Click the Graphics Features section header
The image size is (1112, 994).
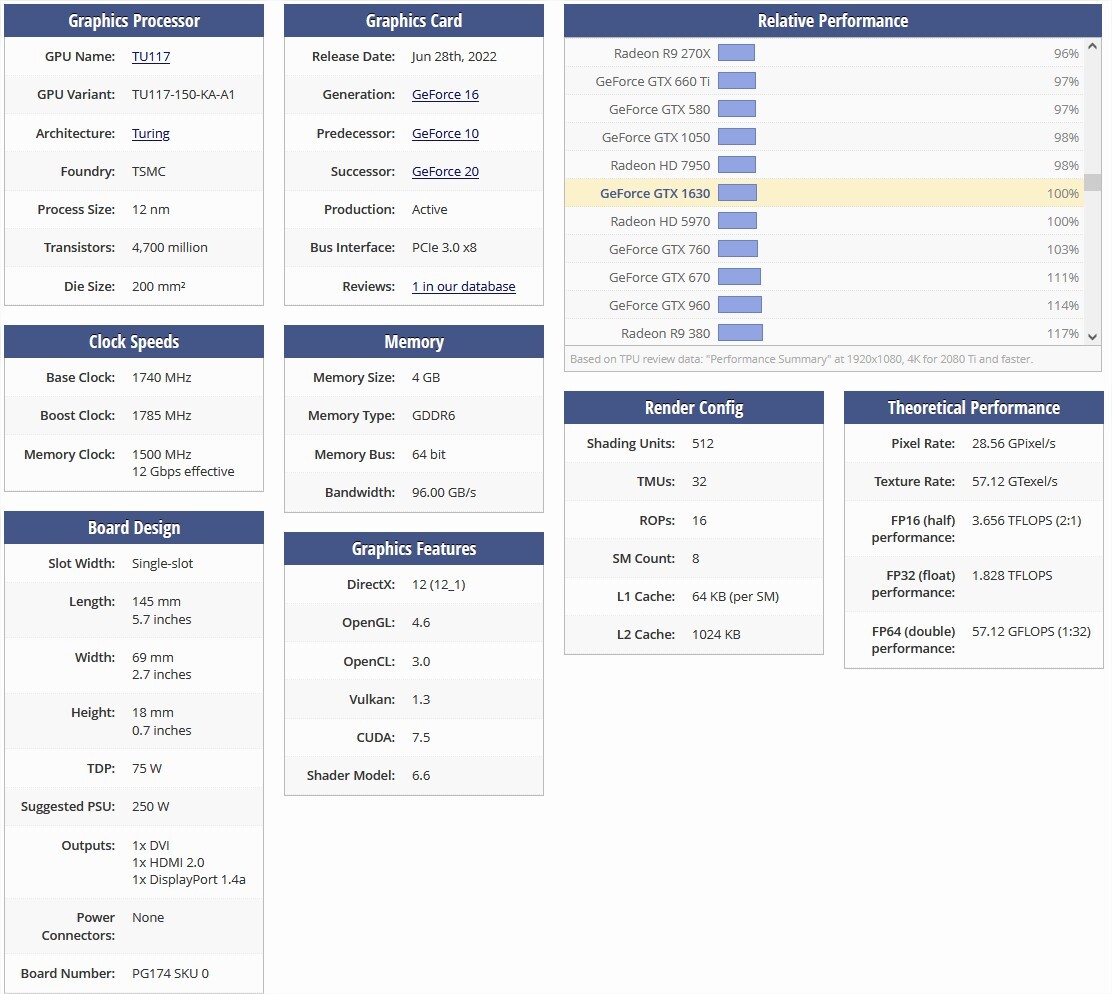pos(414,549)
